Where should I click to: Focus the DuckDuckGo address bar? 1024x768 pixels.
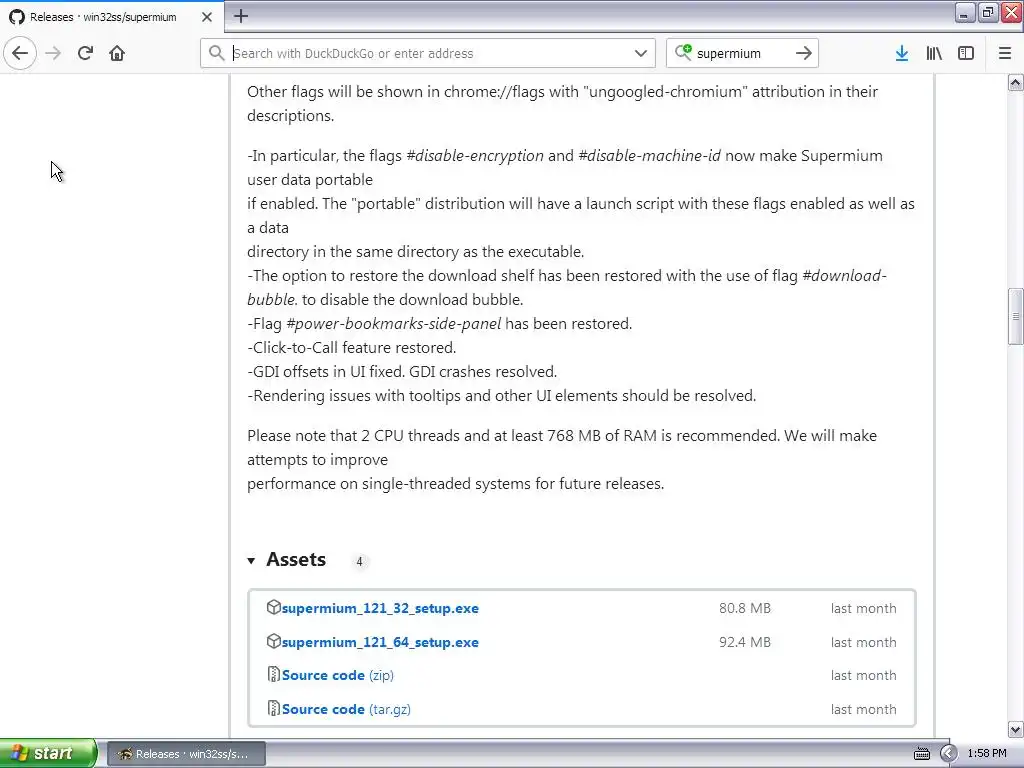coord(428,53)
